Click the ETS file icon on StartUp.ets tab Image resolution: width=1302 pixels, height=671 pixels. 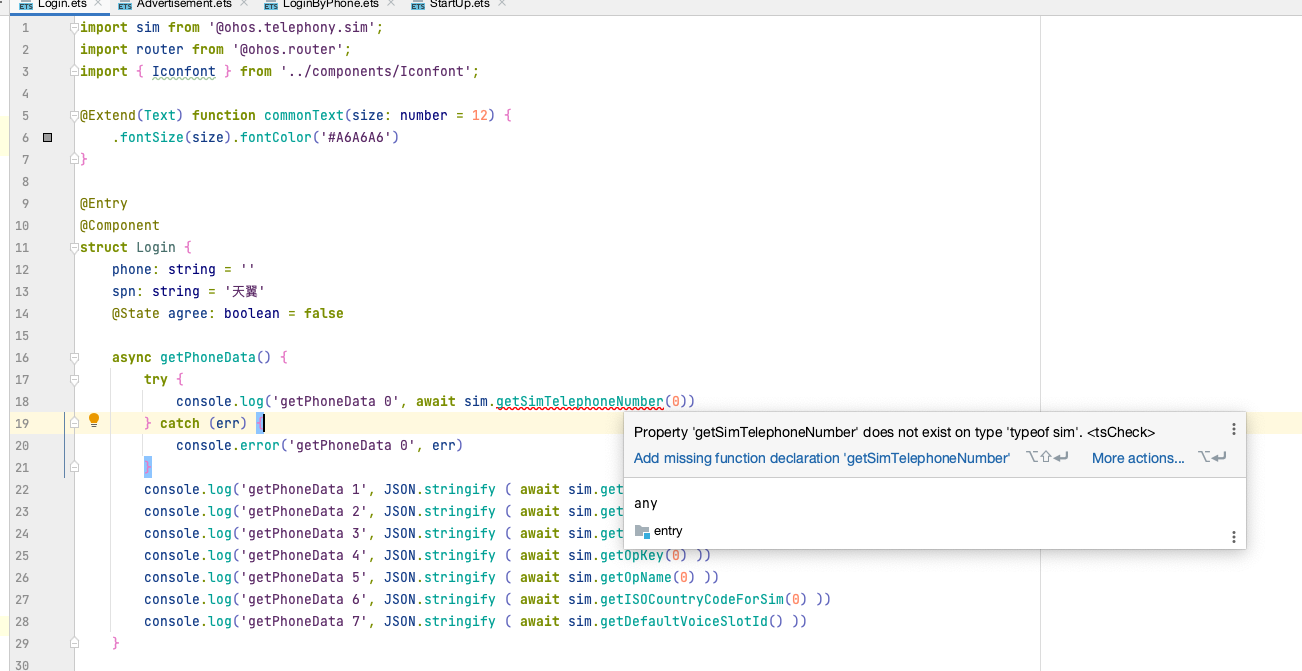click(418, 5)
